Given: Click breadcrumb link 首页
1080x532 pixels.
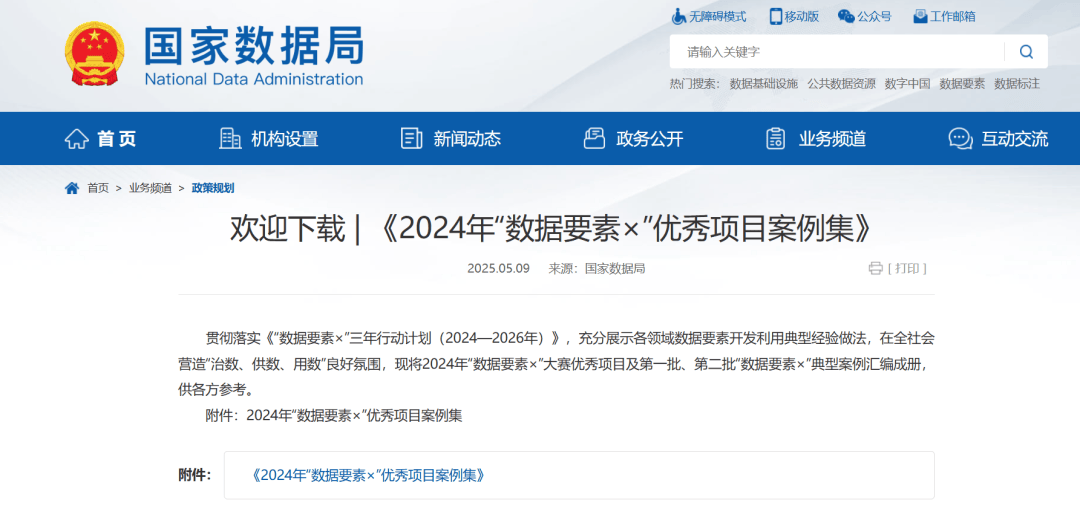Looking at the screenshot, I should click(98, 188).
